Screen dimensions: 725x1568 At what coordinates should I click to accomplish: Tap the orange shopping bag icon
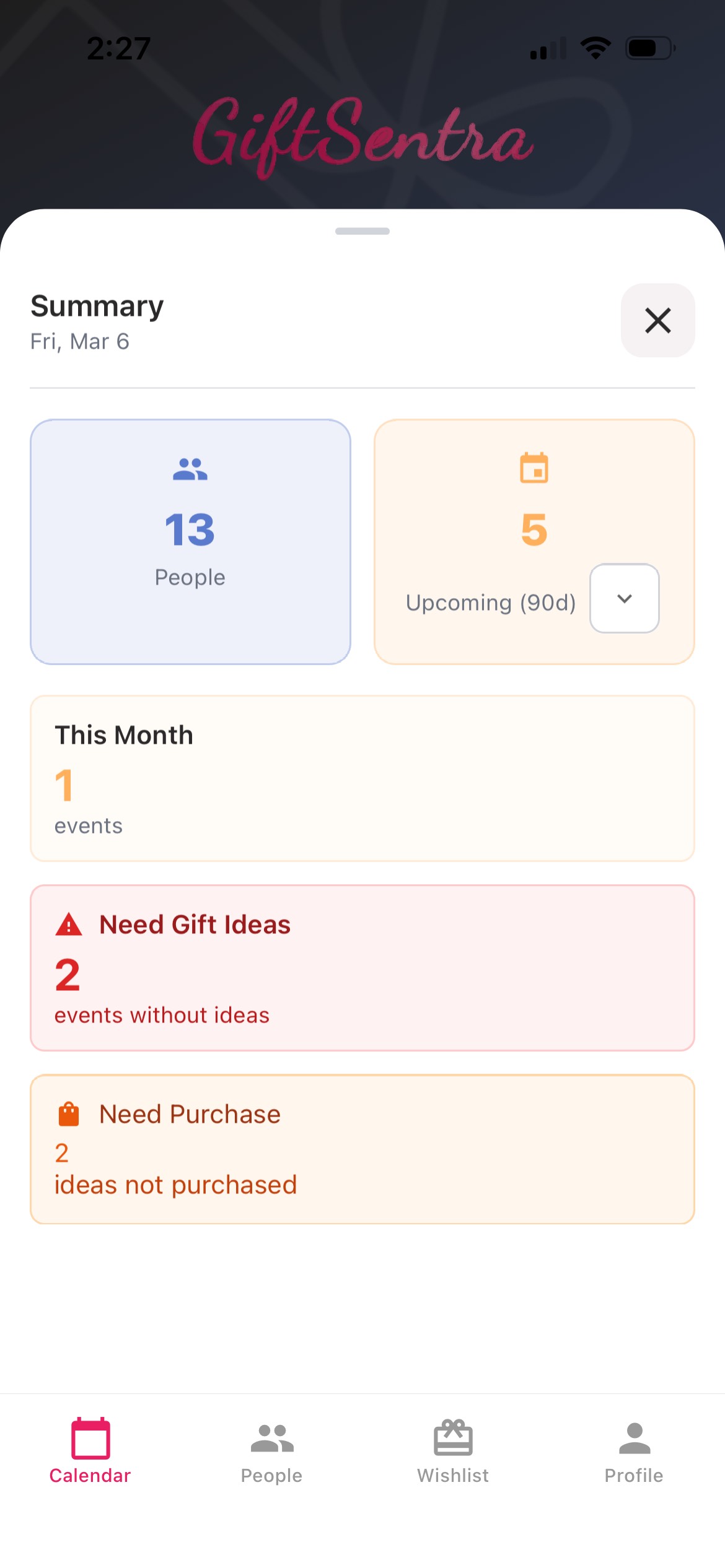click(x=69, y=1114)
